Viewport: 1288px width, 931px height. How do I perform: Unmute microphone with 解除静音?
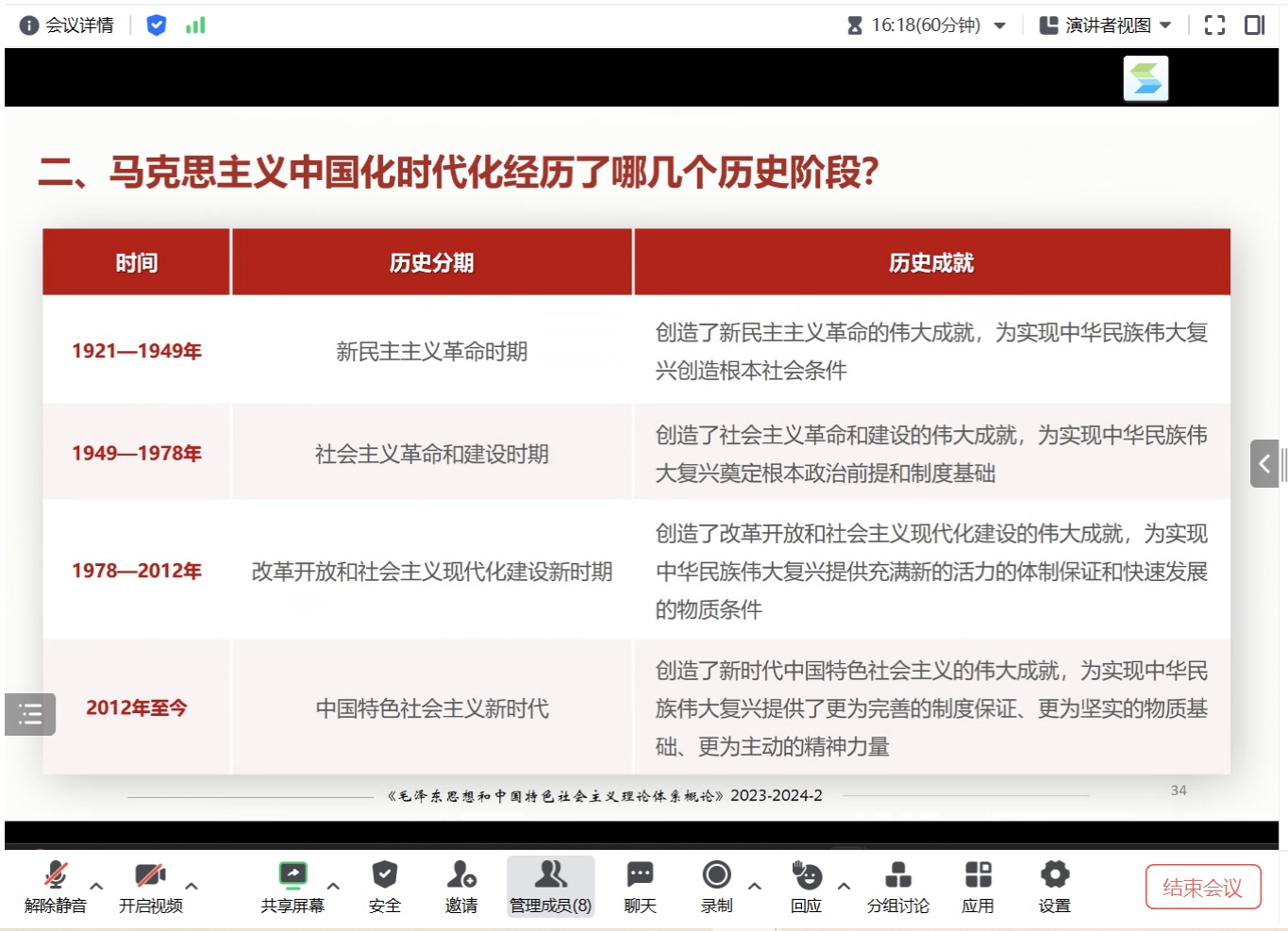56,887
